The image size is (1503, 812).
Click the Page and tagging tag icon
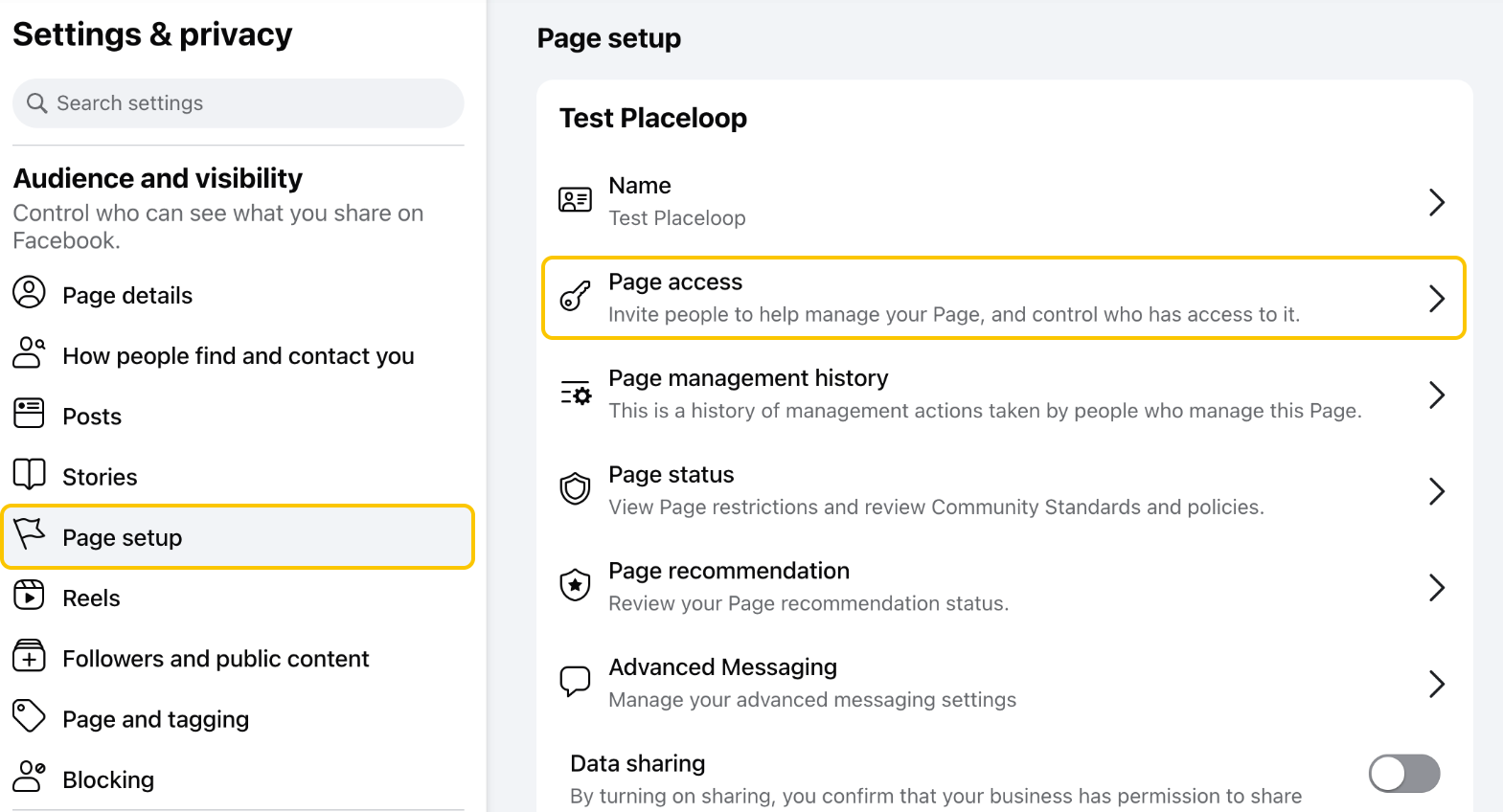click(x=29, y=716)
